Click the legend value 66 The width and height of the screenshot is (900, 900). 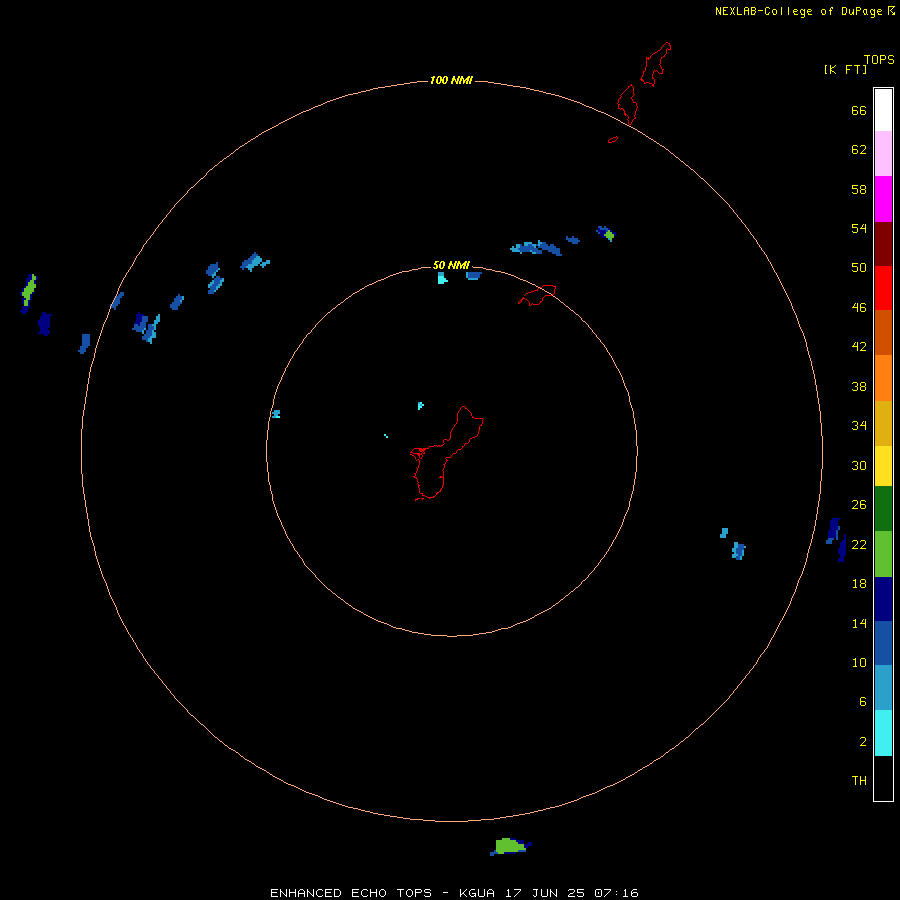859,111
